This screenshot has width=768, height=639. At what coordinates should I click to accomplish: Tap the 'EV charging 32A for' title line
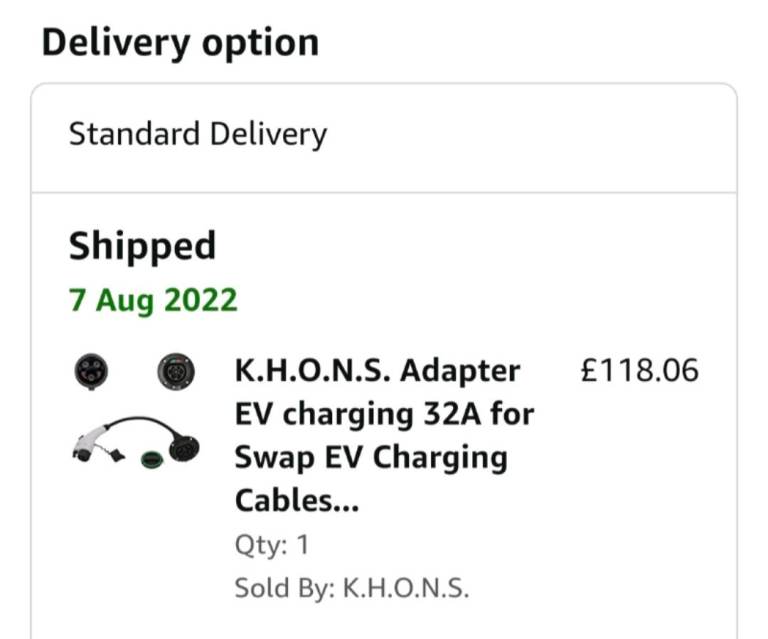point(384,414)
